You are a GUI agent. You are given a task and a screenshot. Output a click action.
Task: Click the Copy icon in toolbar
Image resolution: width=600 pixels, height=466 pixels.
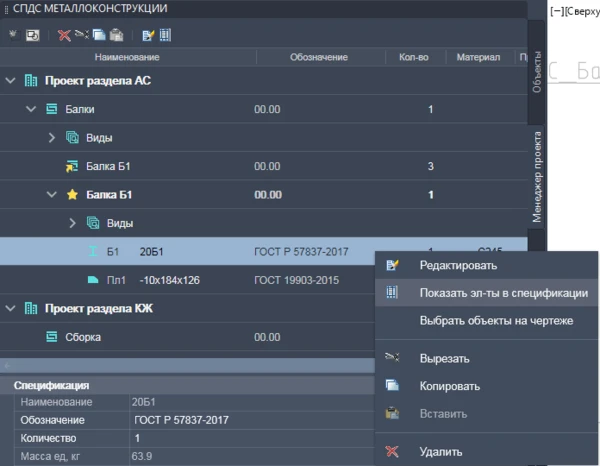100,35
